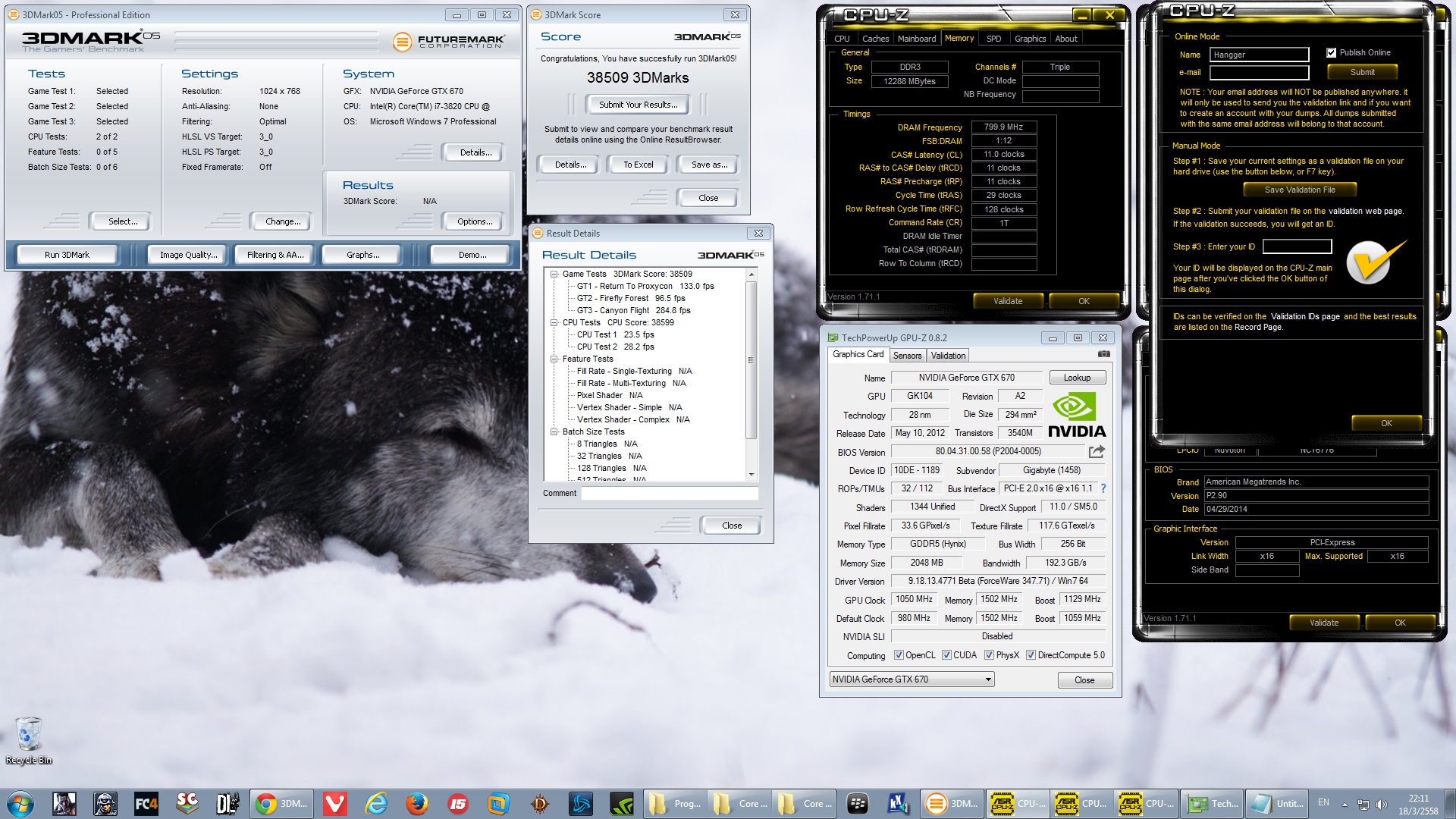1456x819 pixels.
Task: Click the Submit Your Results button
Action: 637,105
